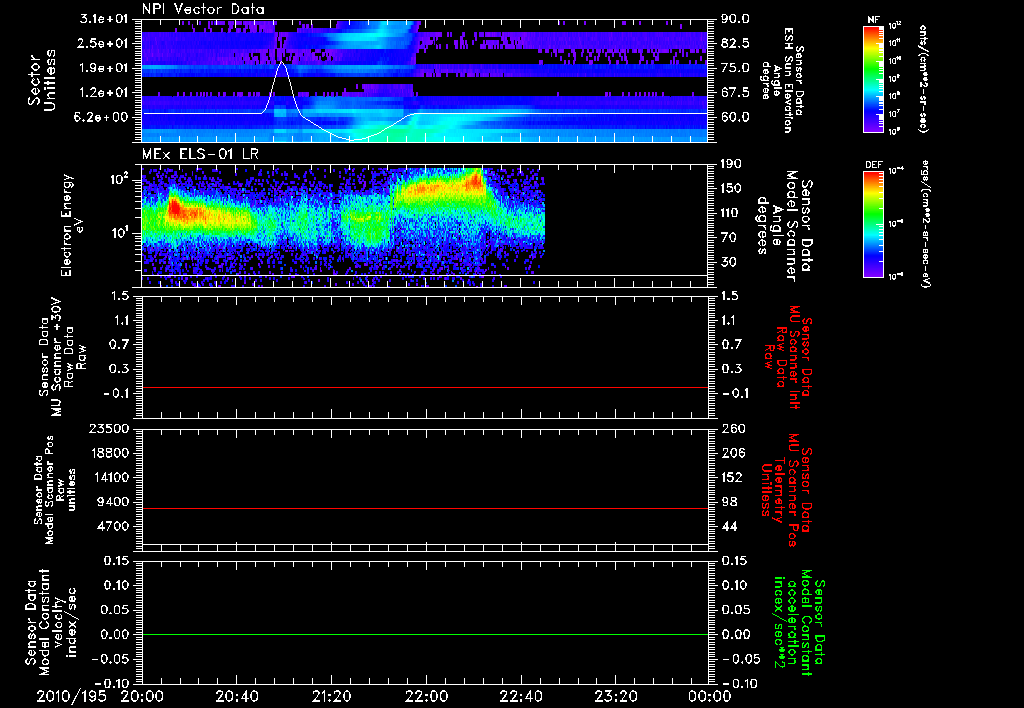Click the 3.1e+01 sector tick label
1024x708 pixels.
tap(105, 19)
